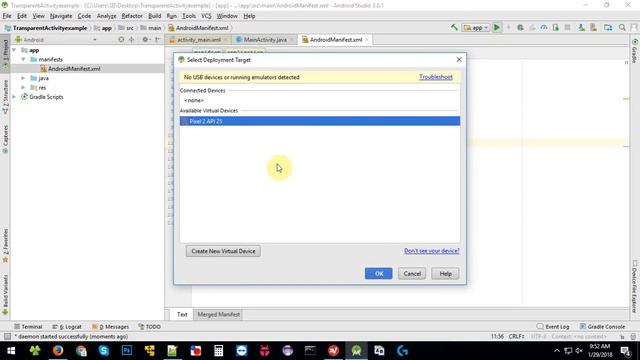
Task: Open the Calculator from the taskbar
Action: tap(218, 351)
